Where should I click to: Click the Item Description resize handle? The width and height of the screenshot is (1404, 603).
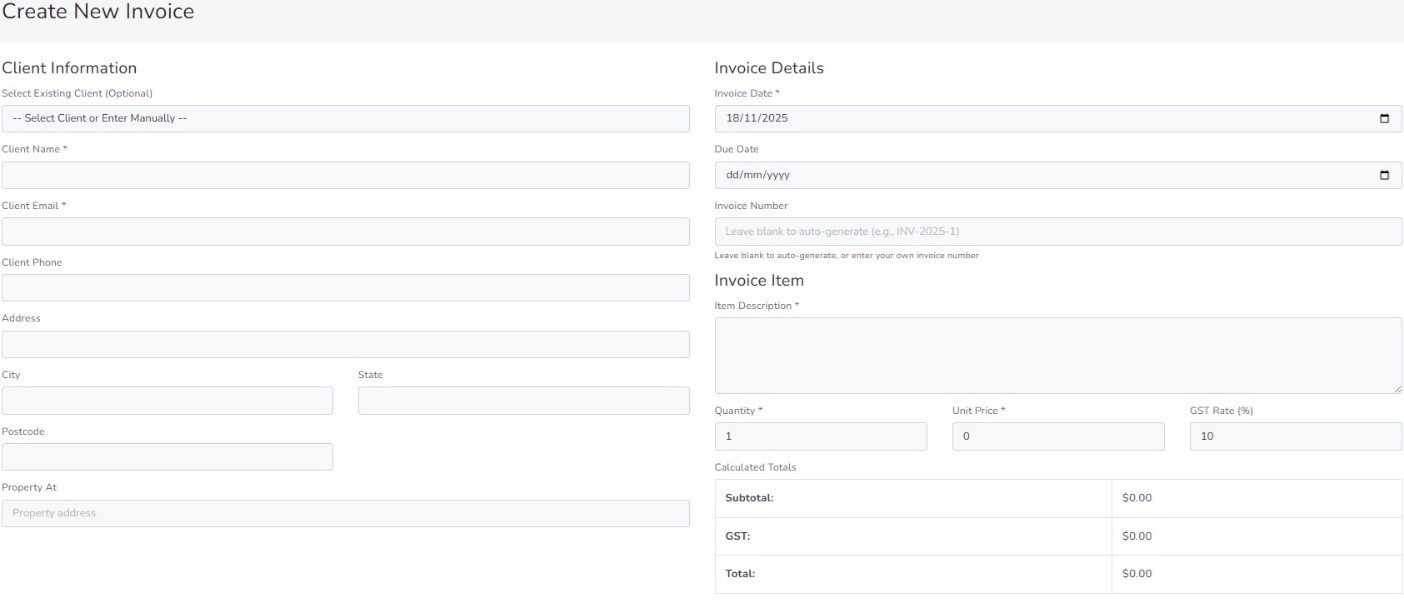click(x=1396, y=388)
